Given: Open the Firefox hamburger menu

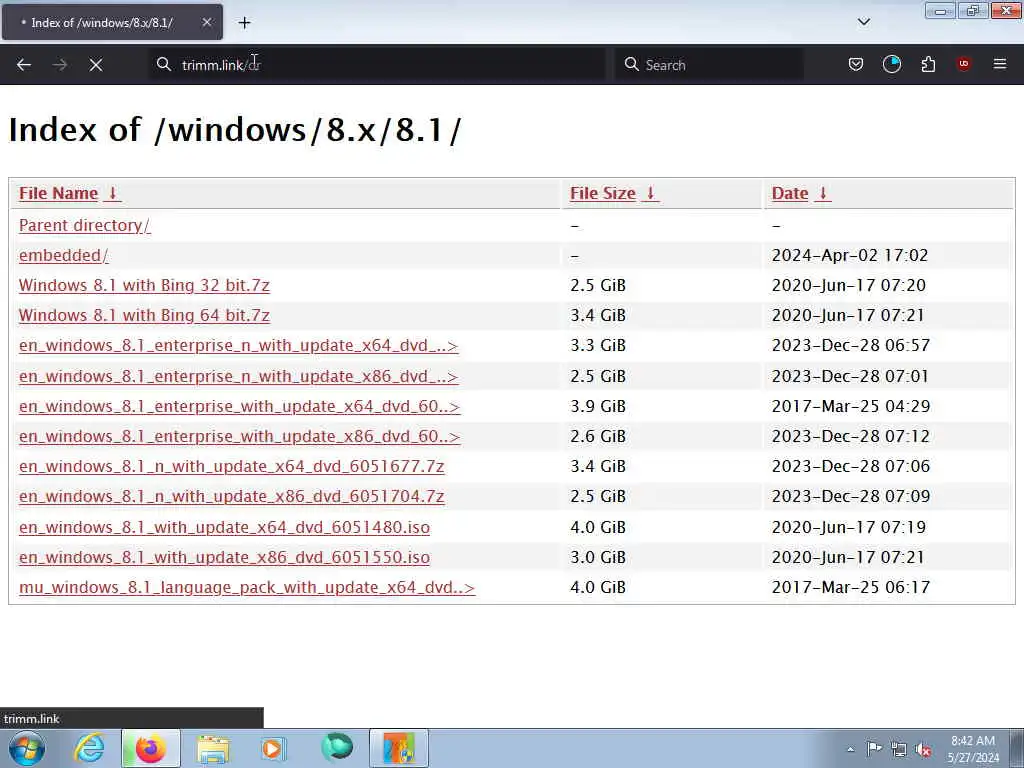Looking at the screenshot, I should (1000, 64).
